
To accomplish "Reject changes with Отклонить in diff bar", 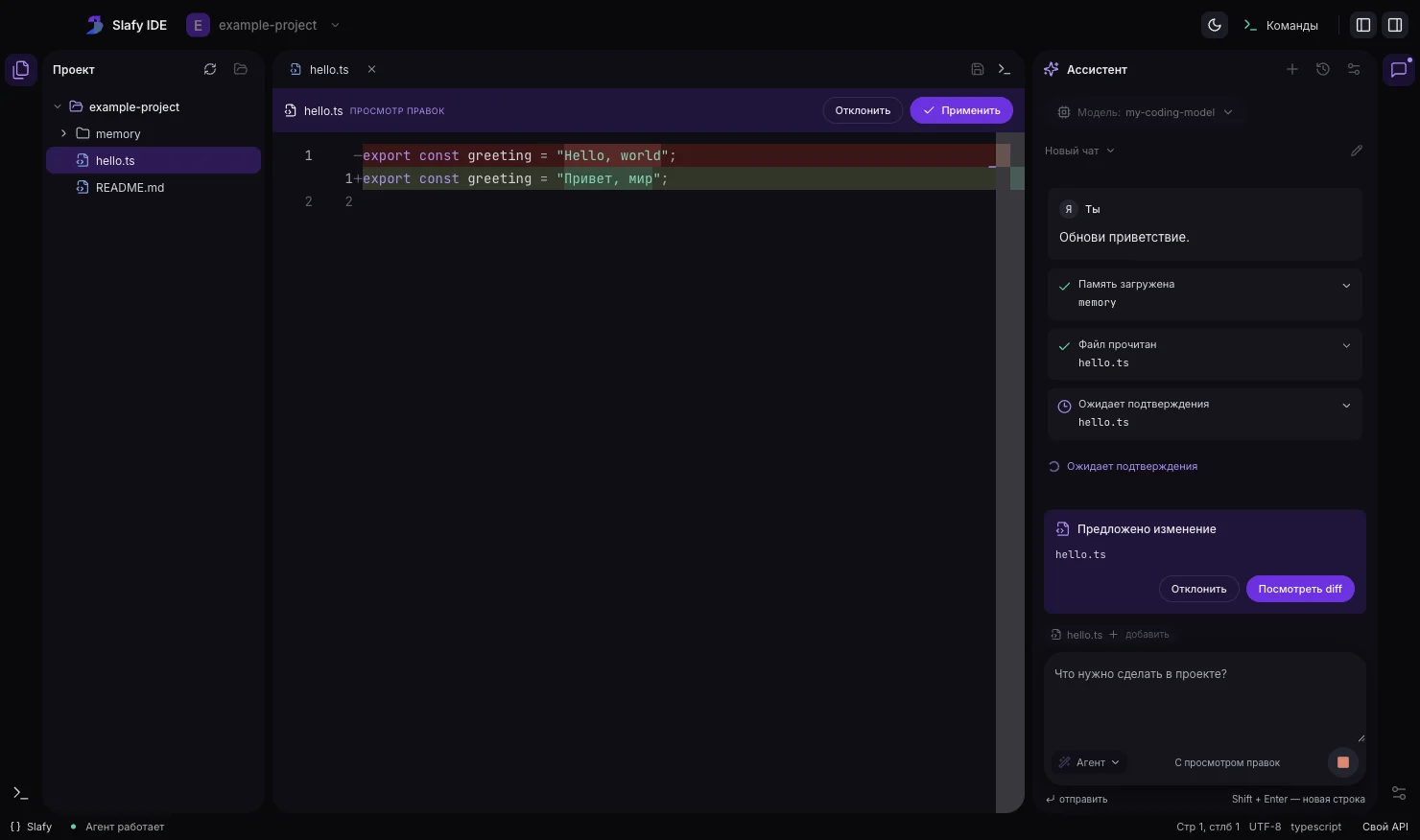I will click(863, 110).
